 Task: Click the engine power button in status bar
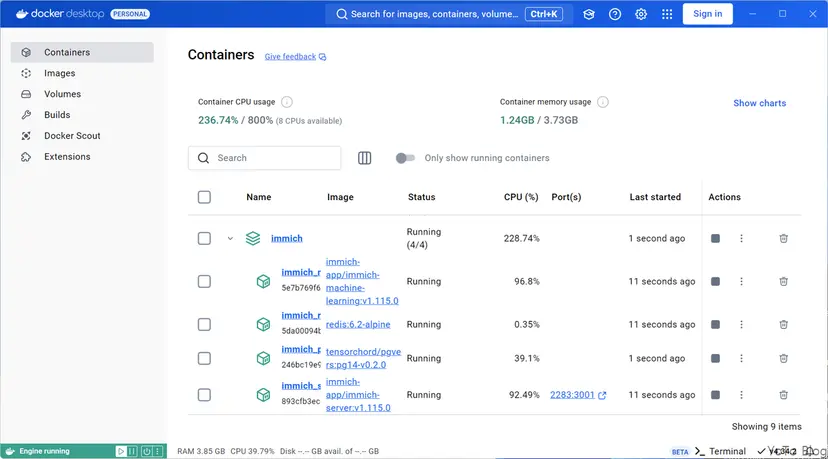146,451
